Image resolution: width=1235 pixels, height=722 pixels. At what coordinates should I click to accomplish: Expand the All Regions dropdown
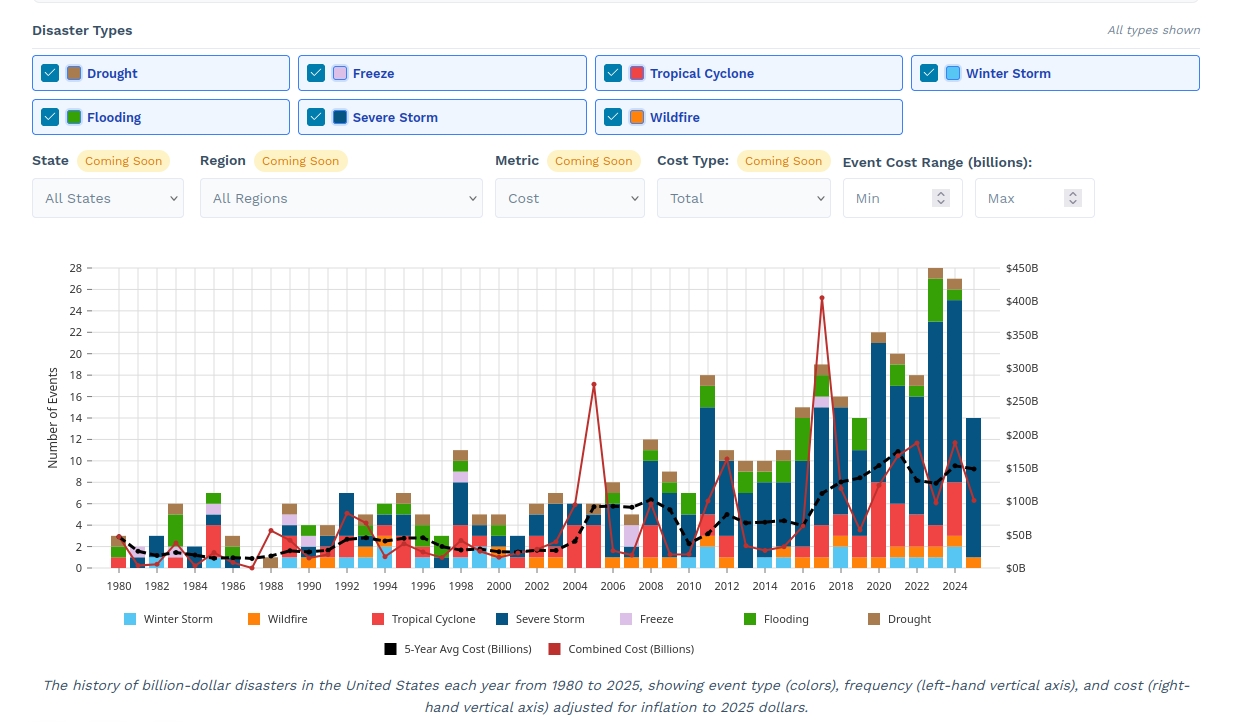coord(341,198)
